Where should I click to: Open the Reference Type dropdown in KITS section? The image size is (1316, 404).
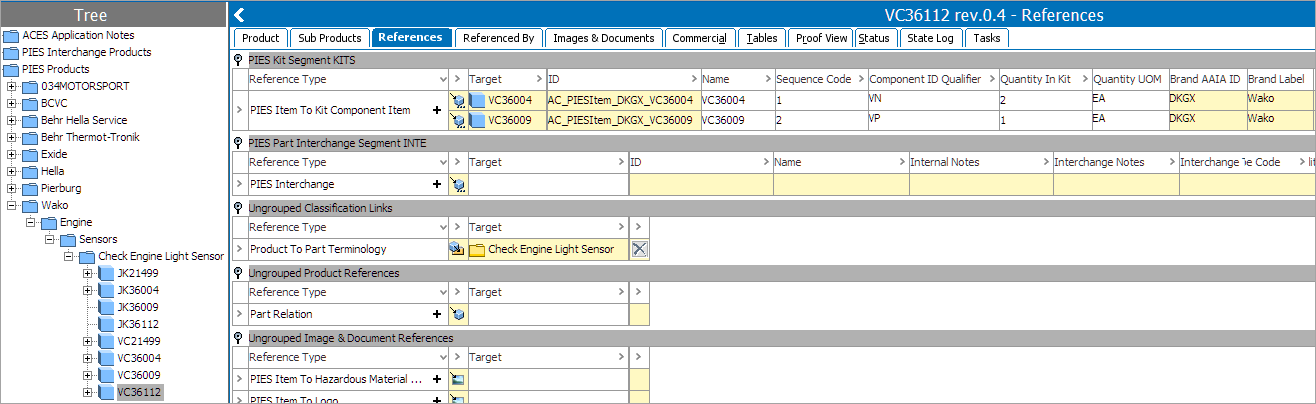(443, 79)
